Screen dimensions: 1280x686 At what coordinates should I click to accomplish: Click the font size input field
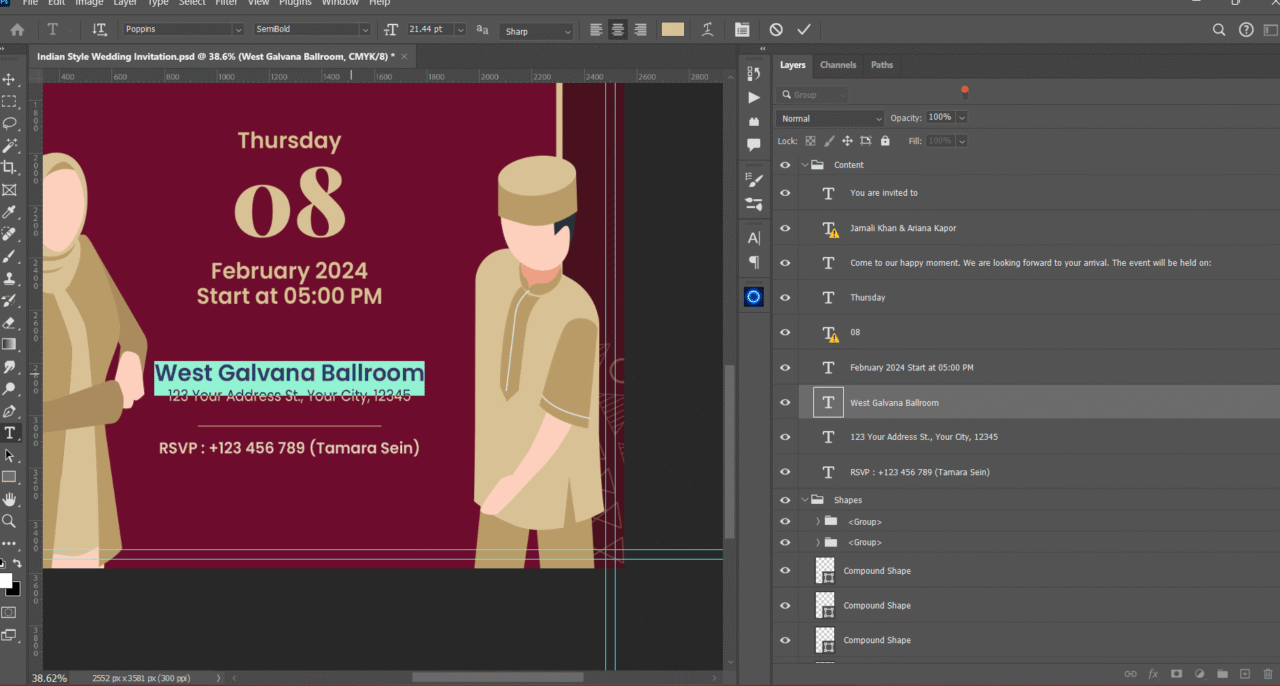pyautogui.click(x=429, y=30)
